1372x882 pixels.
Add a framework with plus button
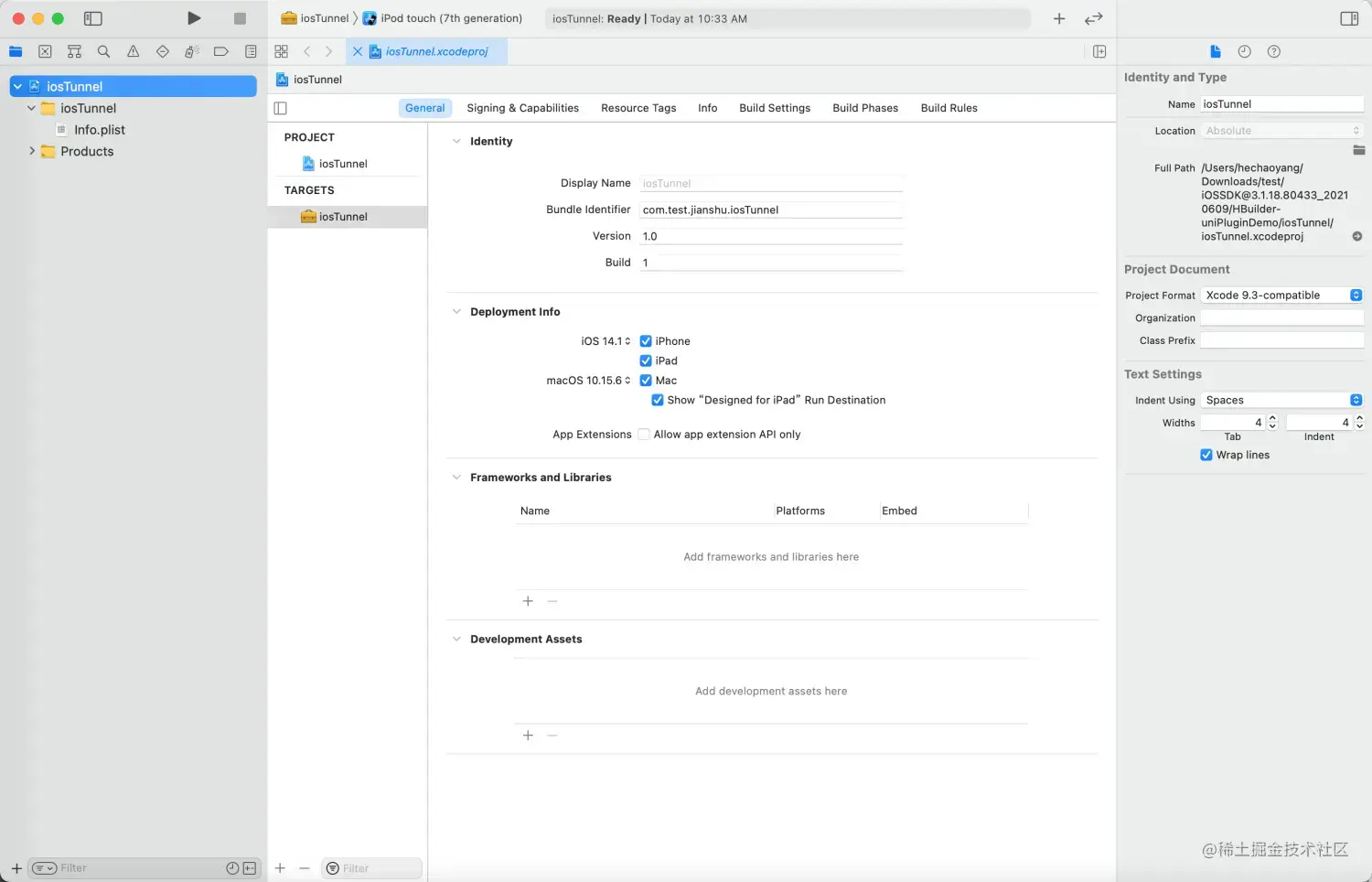(x=528, y=601)
